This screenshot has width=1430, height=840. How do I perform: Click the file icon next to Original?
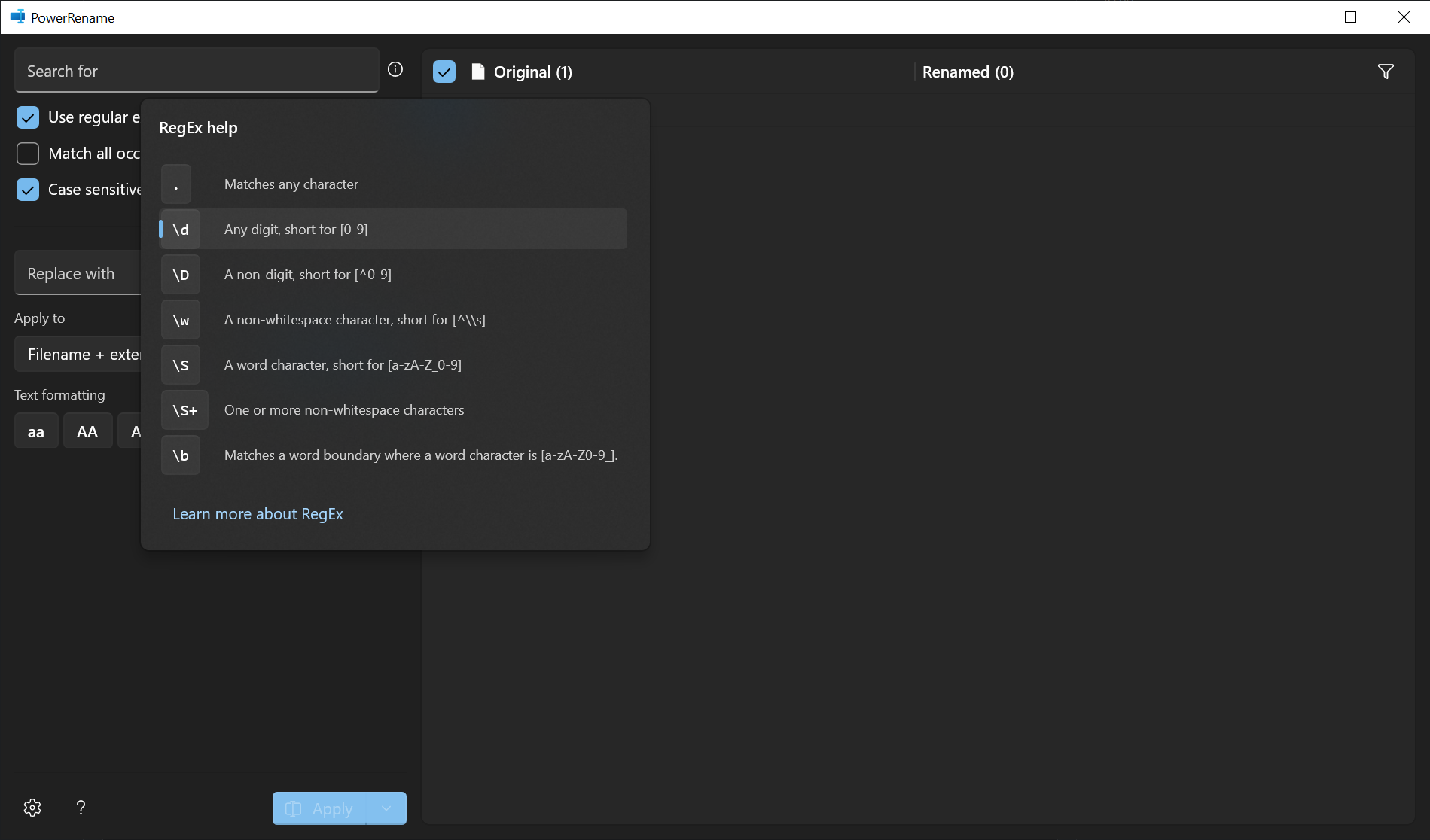(x=477, y=71)
